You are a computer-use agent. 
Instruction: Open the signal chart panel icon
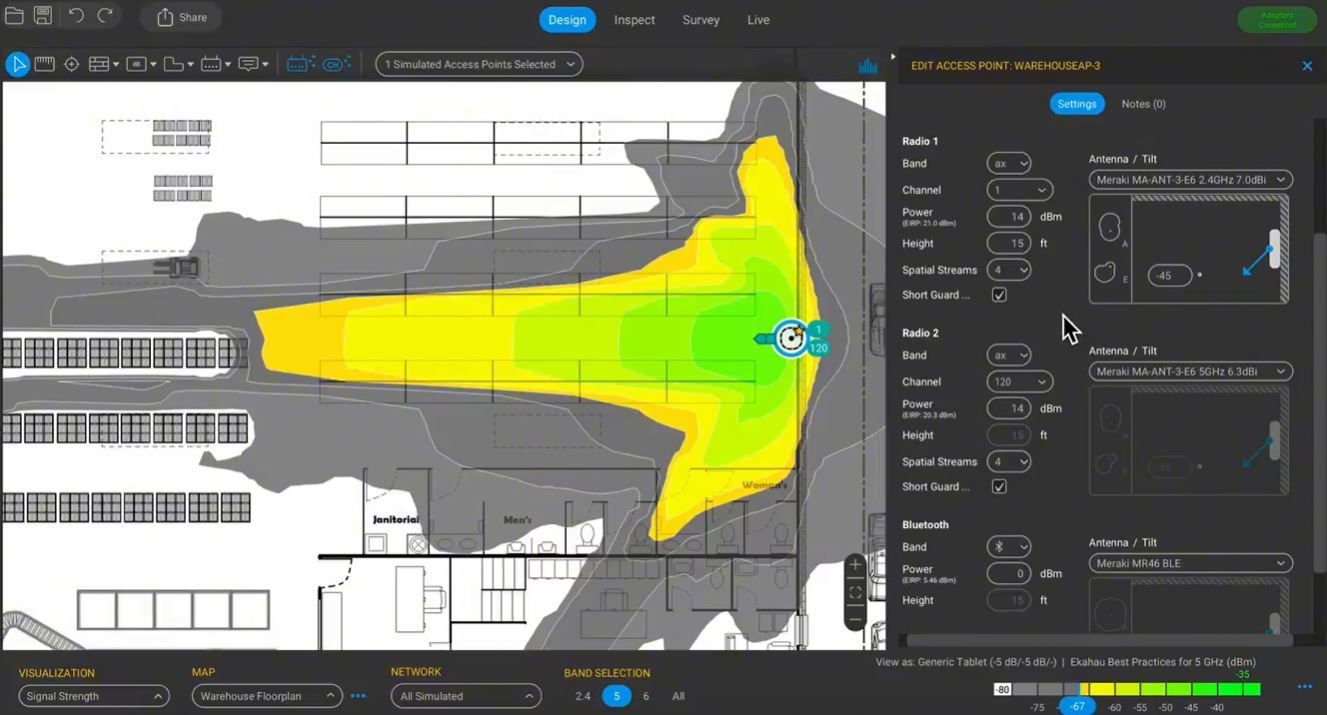(867, 66)
